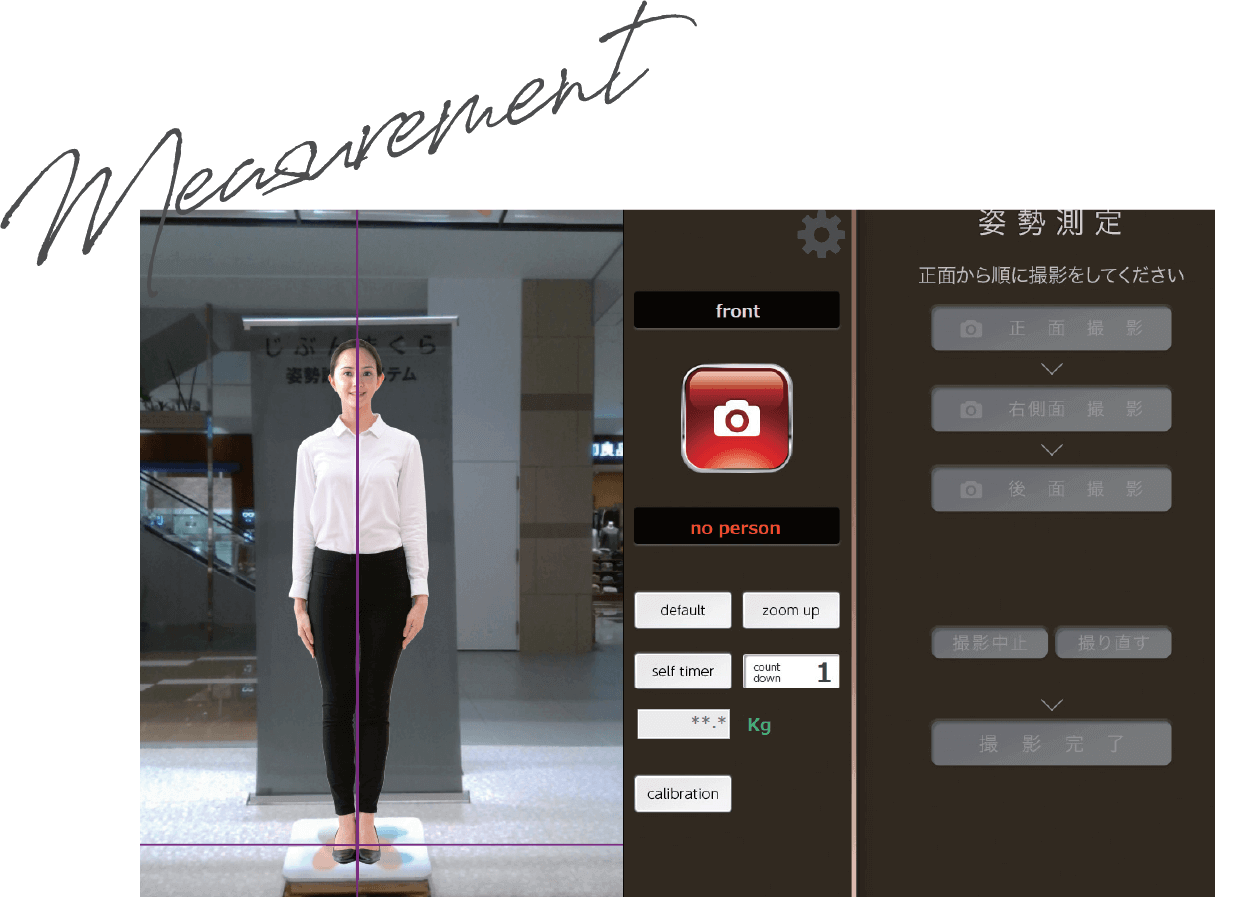Click the 'default' view button
Image resolution: width=1236 pixels, height=918 pixels.
click(x=683, y=610)
